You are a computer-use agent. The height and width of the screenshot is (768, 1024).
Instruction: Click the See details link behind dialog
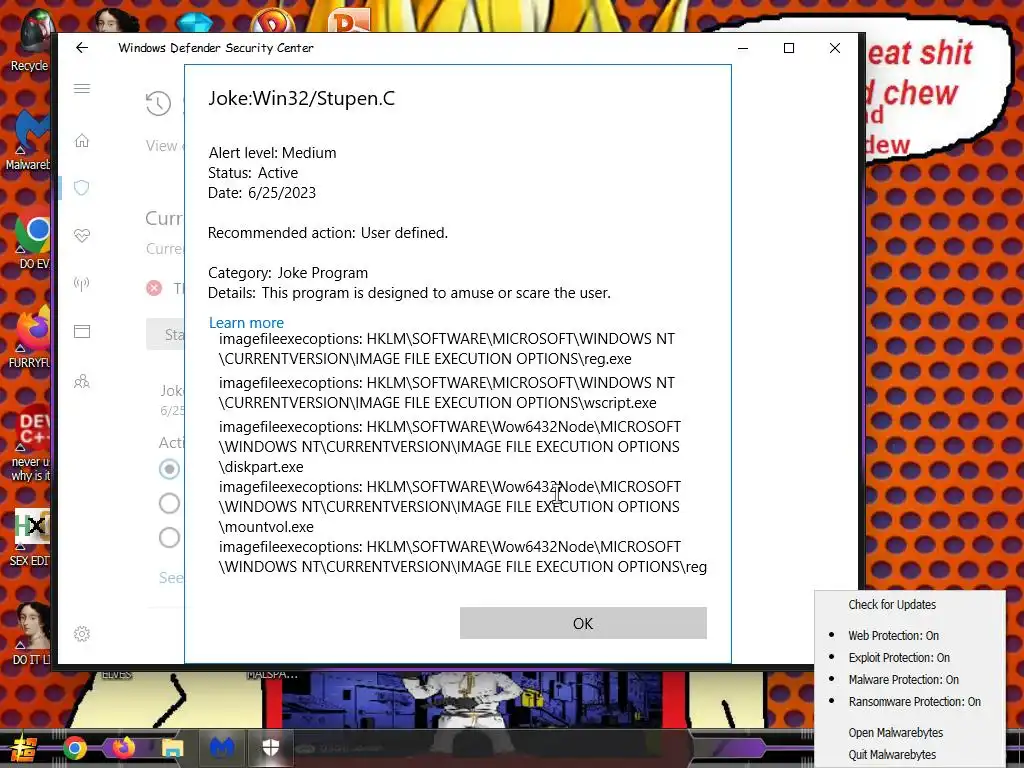[x=172, y=577]
